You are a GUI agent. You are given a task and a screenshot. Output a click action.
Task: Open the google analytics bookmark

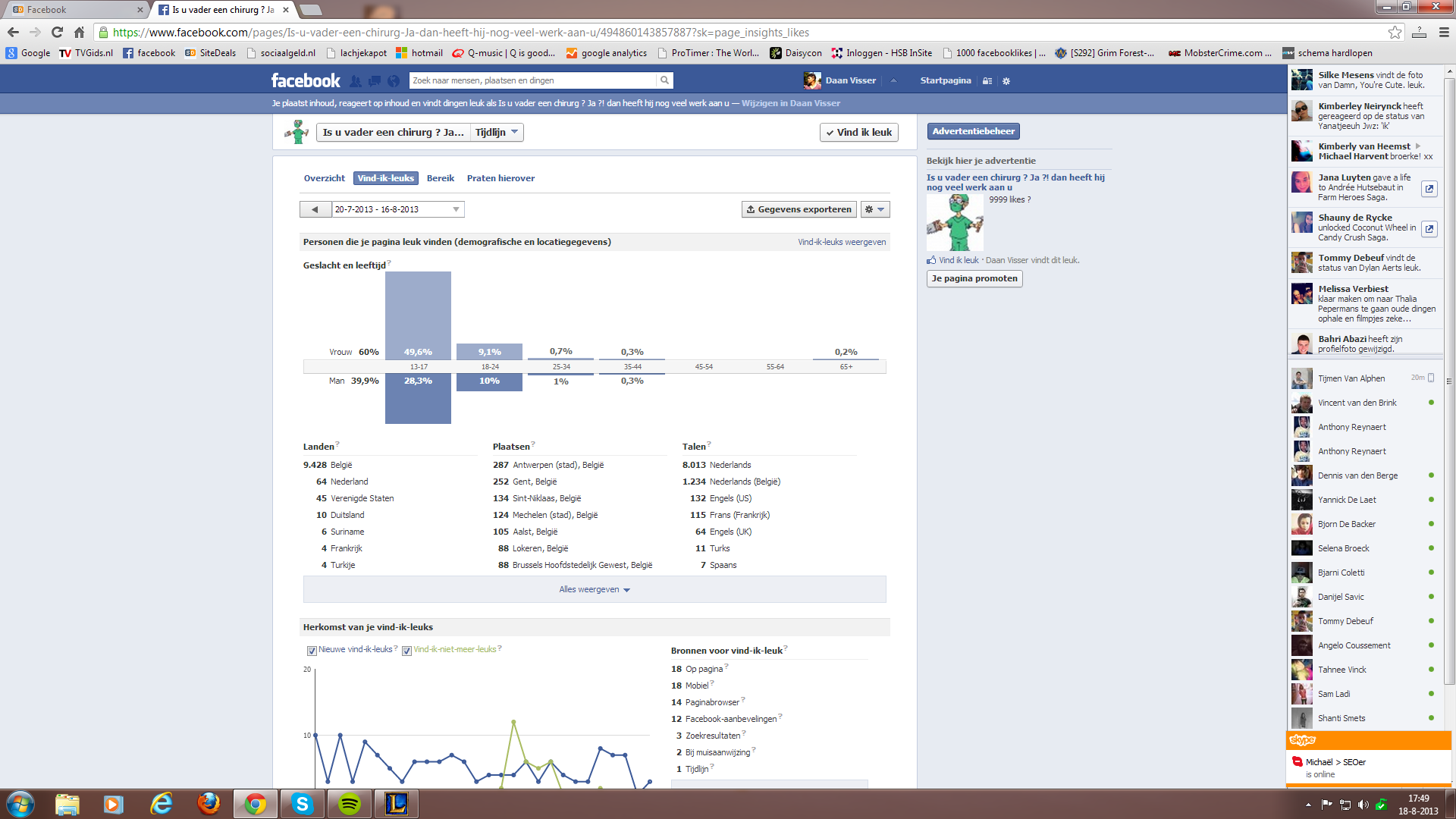(x=607, y=53)
